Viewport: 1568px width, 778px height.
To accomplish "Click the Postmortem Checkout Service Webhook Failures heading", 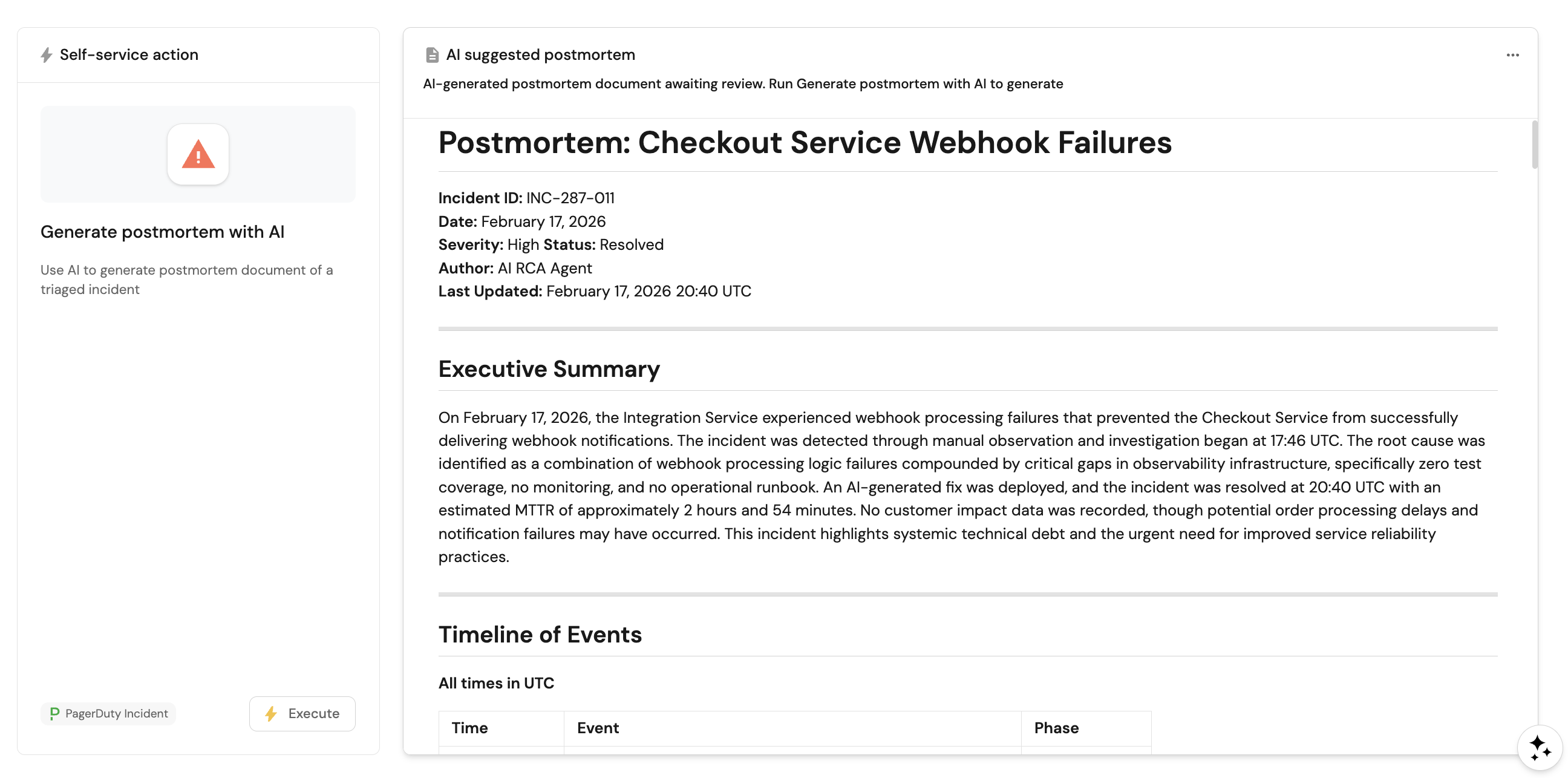I will pyautogui.click(x=804, y=142).
